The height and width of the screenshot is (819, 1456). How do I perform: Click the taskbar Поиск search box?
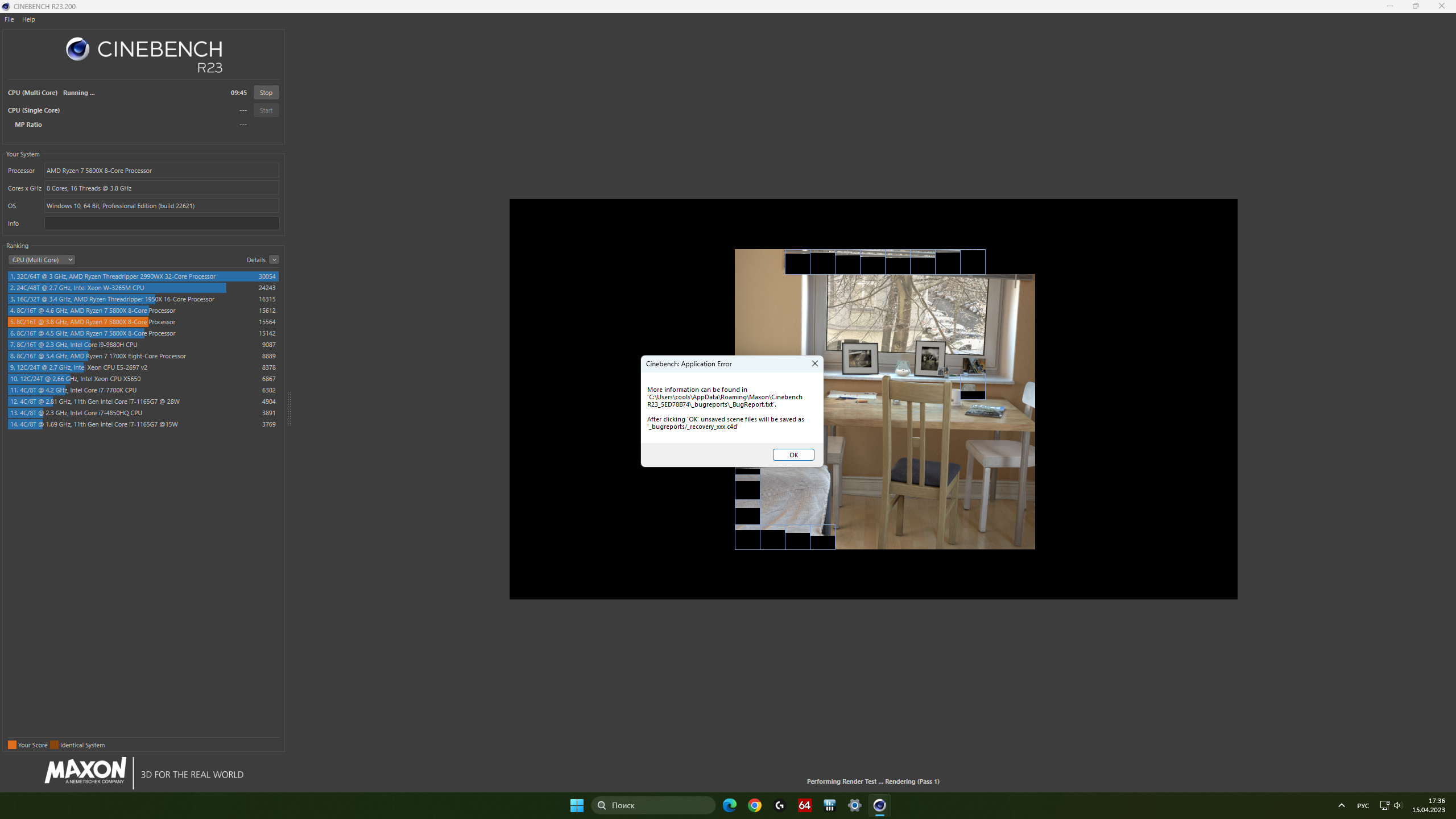point(653,805)
